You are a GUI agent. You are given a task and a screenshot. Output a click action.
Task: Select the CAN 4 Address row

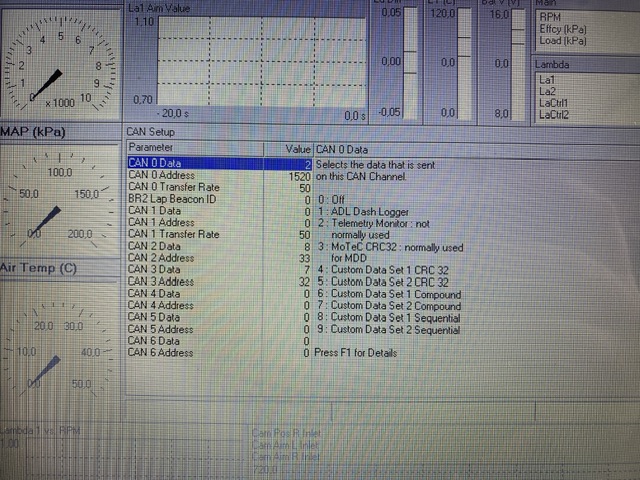pos(220,306)
